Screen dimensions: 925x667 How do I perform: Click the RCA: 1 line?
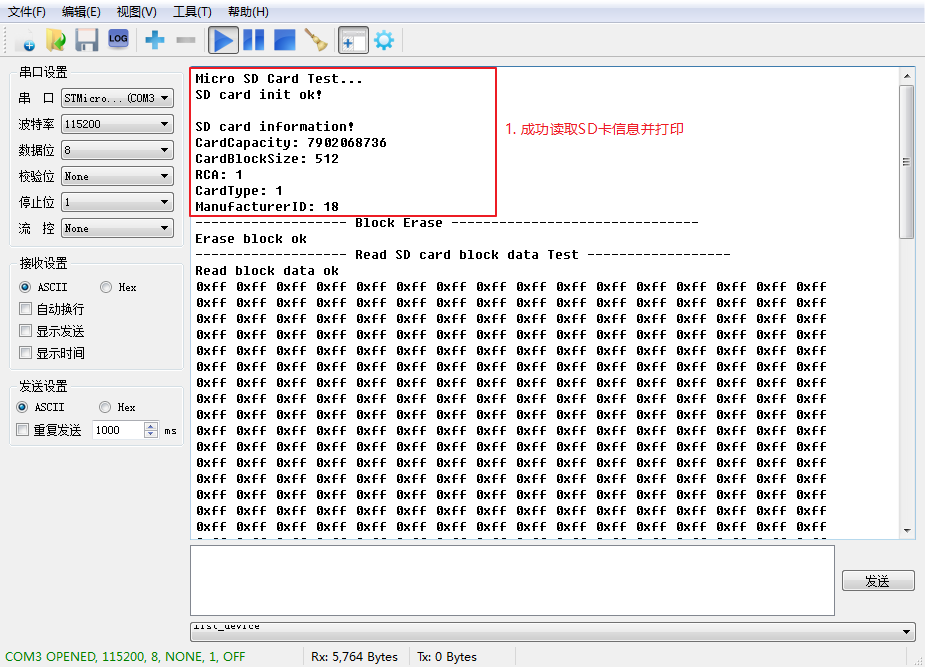click(219, 175)
